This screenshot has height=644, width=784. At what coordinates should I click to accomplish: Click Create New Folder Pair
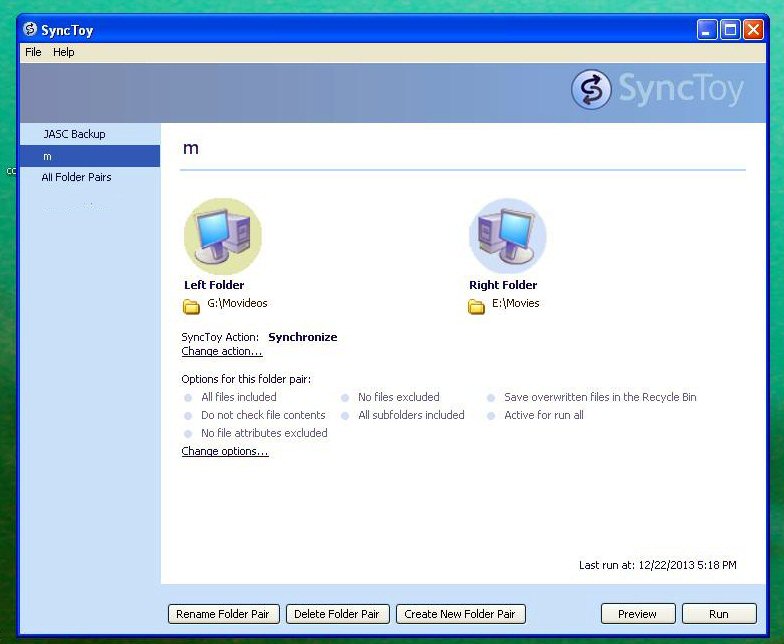tap(460, 614)
